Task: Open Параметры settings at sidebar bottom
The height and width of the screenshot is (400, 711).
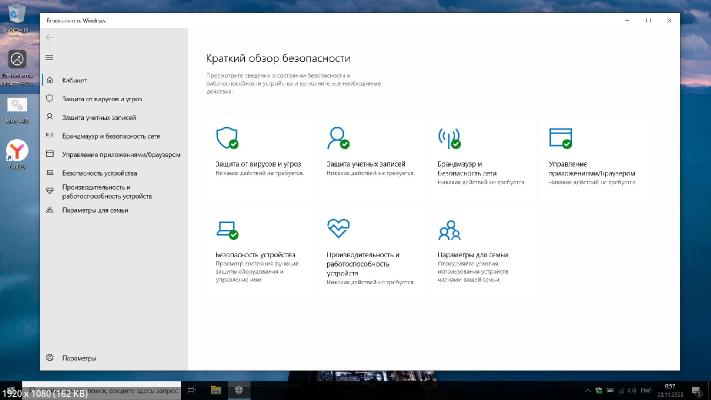Action: (78, 358)
